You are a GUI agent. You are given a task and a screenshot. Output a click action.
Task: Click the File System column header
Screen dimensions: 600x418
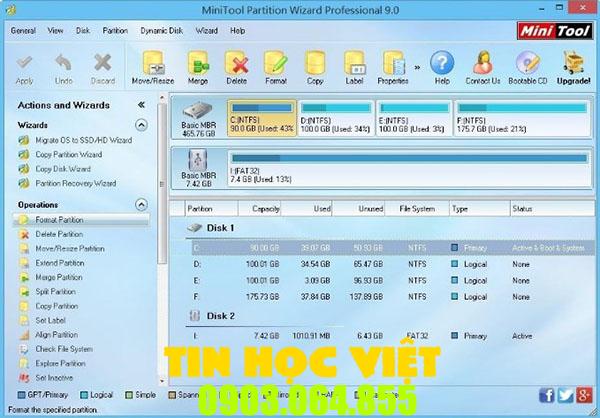(x=417, y=210)
